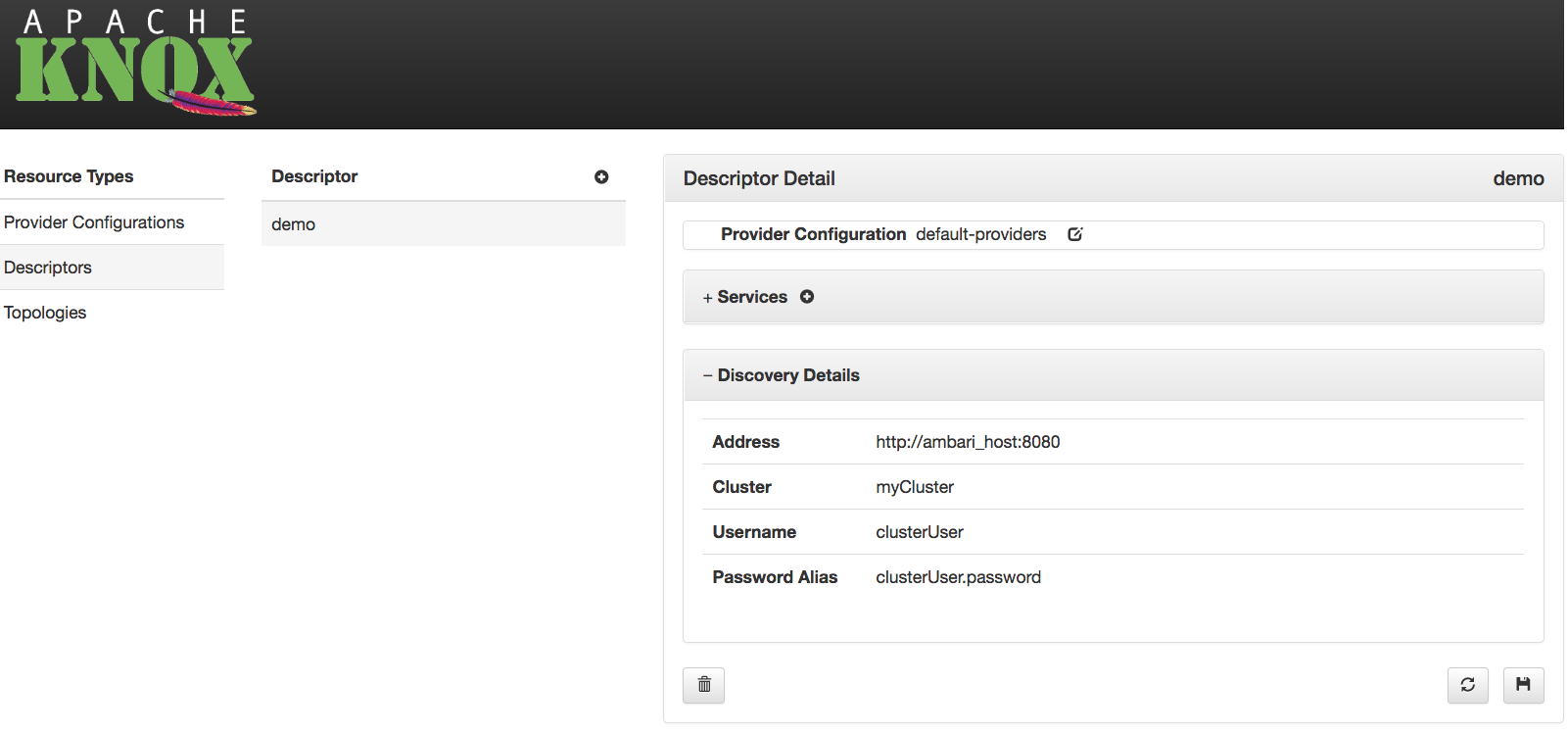Open Provider Configurations resource type
Viewport: 1568px width, 734px height.
click(x=94, y=222)
